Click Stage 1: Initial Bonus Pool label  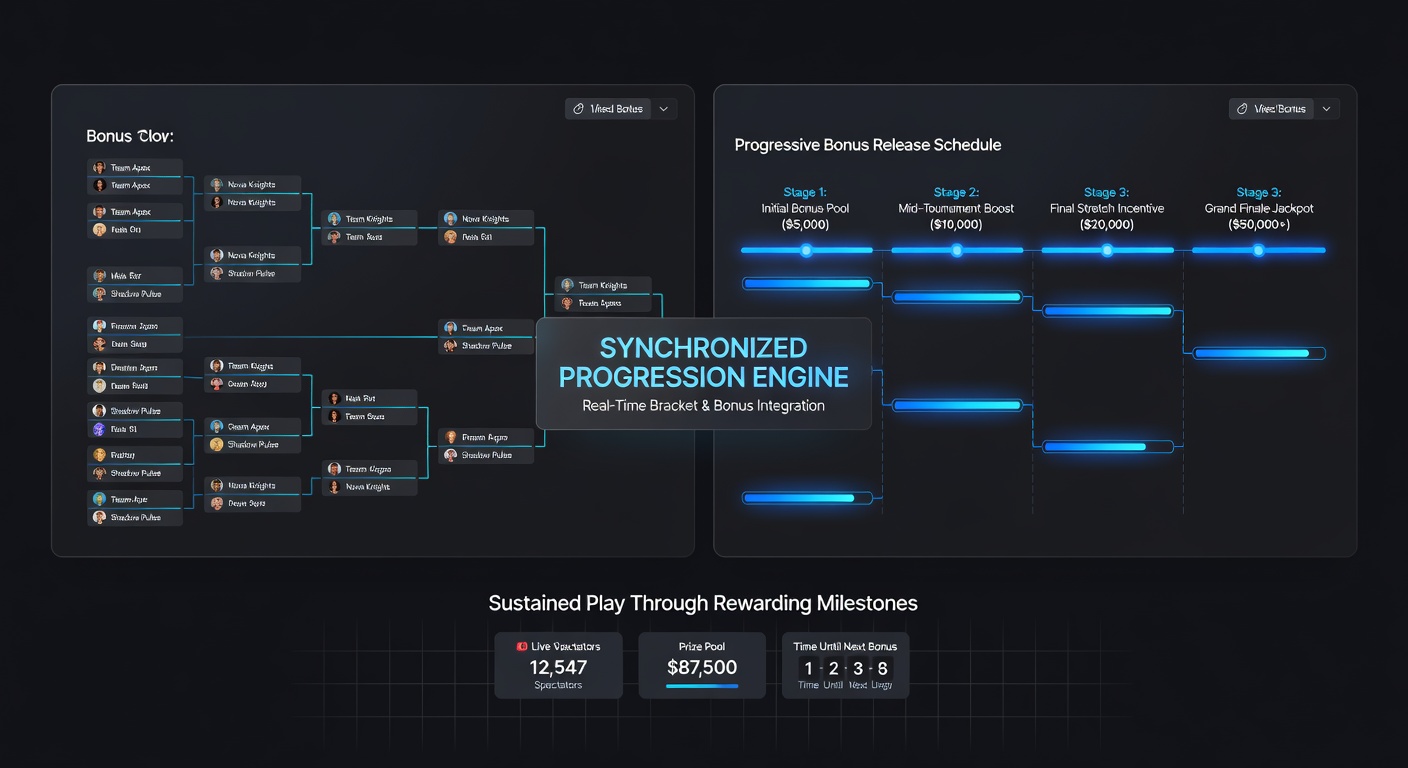[805, 208]
